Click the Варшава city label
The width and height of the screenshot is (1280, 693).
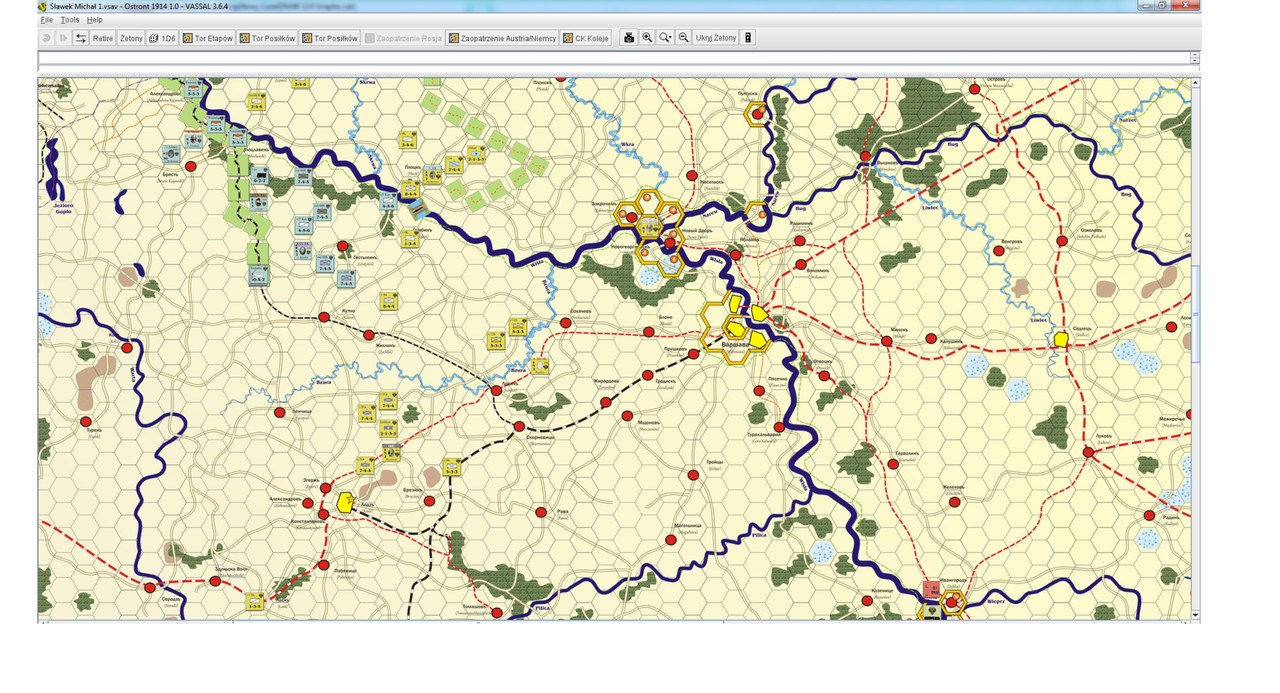pos(735,345)
